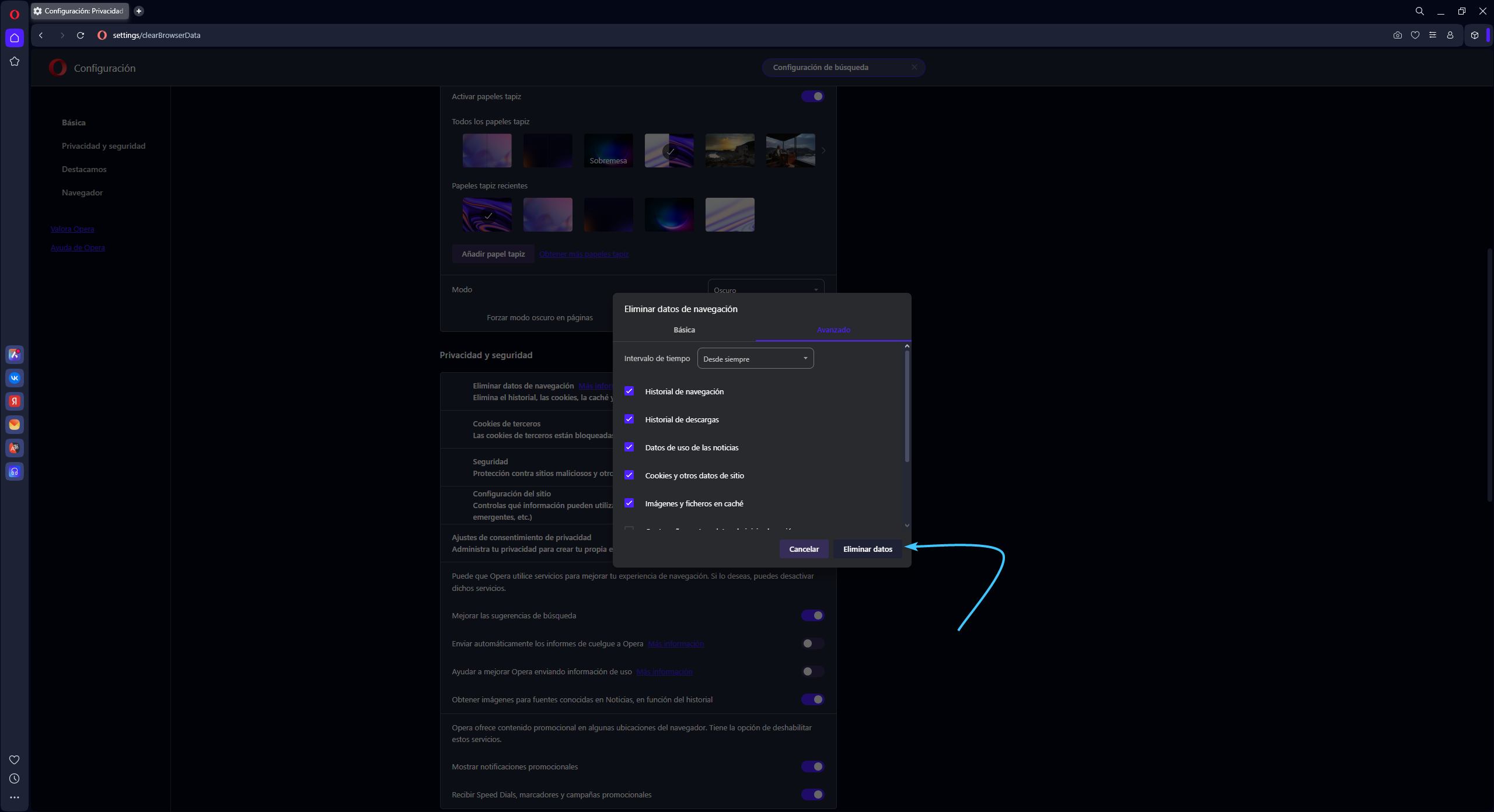Viewport: 1494px width, 812px height.
Task: Toggle Obtener imágenes para fuentes en Noticias
Action: pos(813,699)
